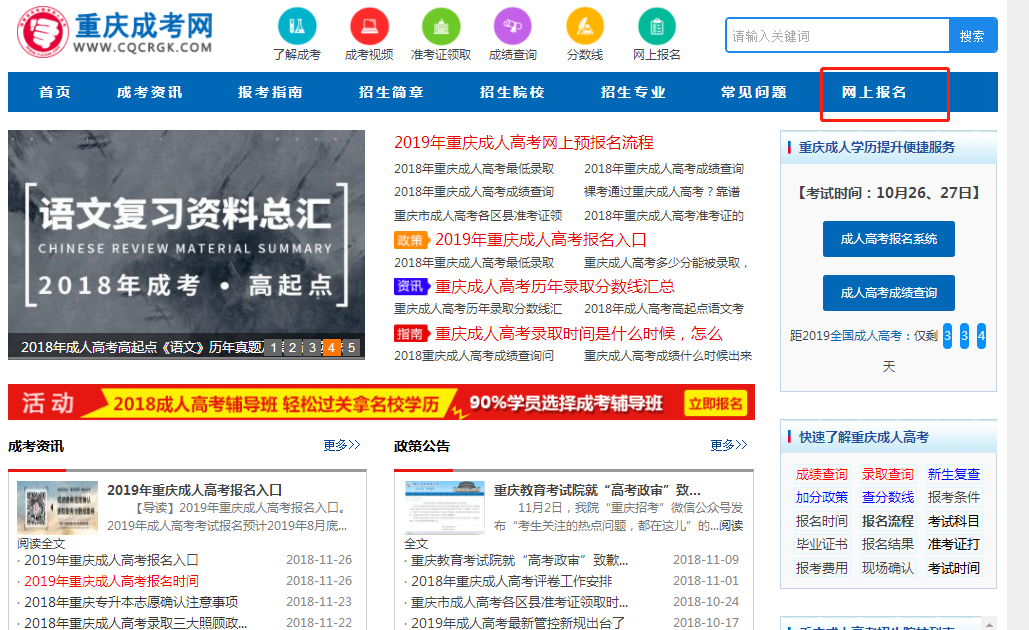Focus the keyword search field

point(837,35)
